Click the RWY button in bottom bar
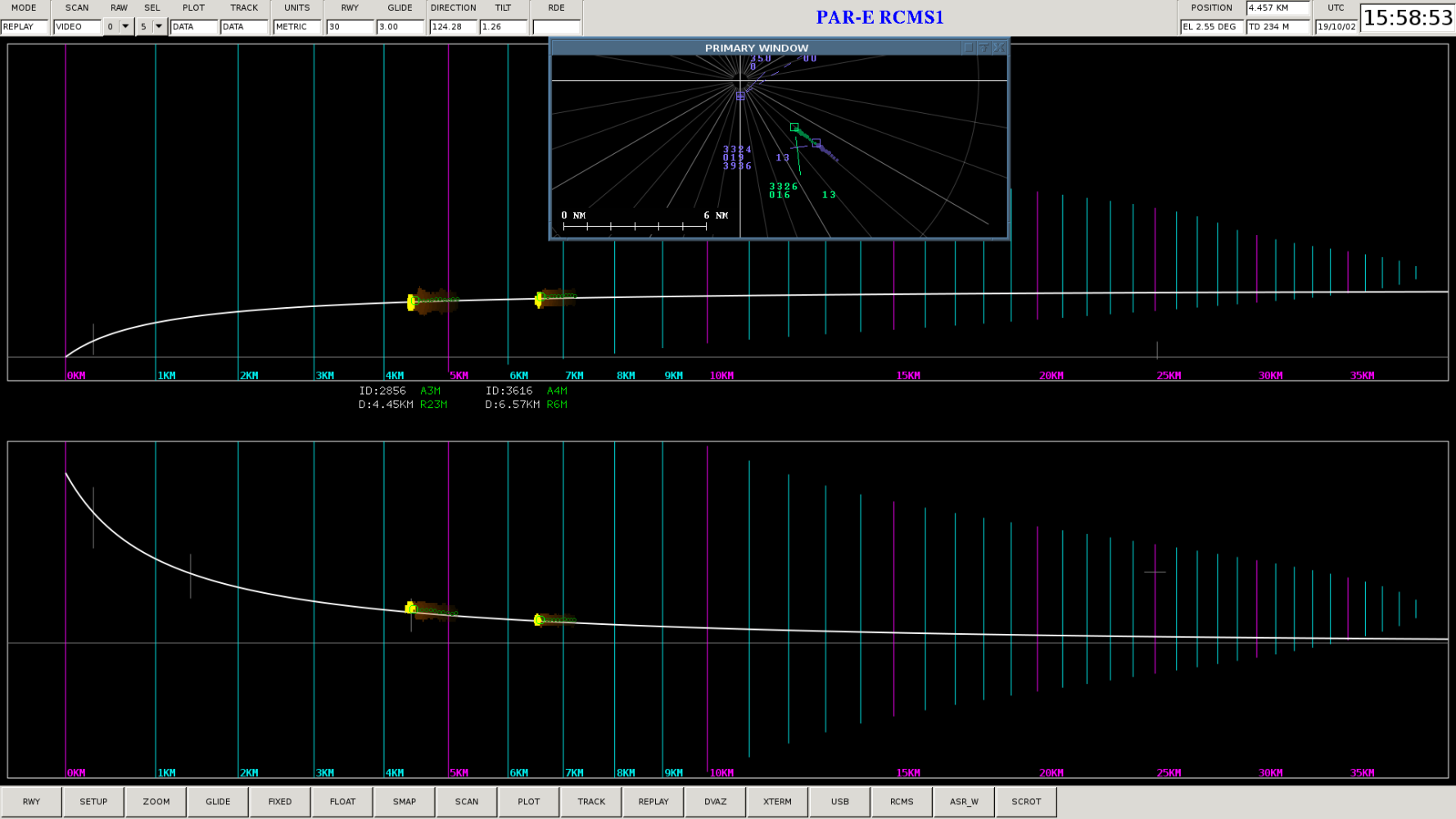Image resolution: width=1456 pixels, height=819 pixels. pos(31,802)
